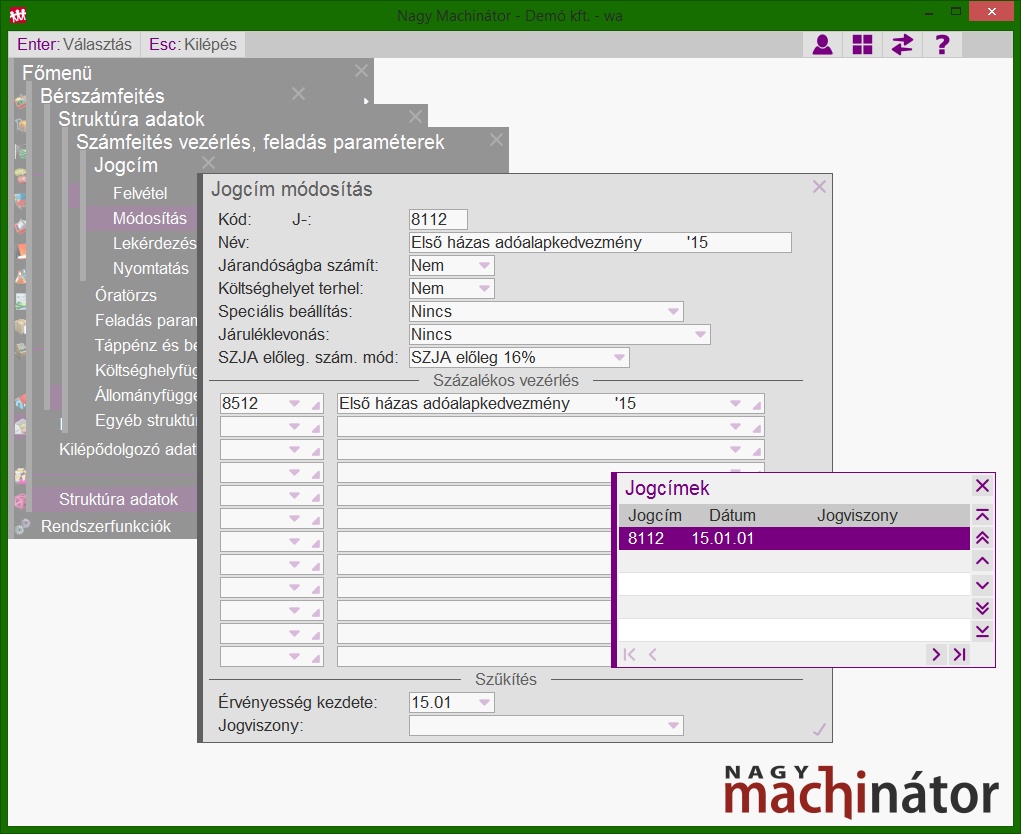Click Esc: Kilépés button
1021x834 pixels.
tap(193, 44)
